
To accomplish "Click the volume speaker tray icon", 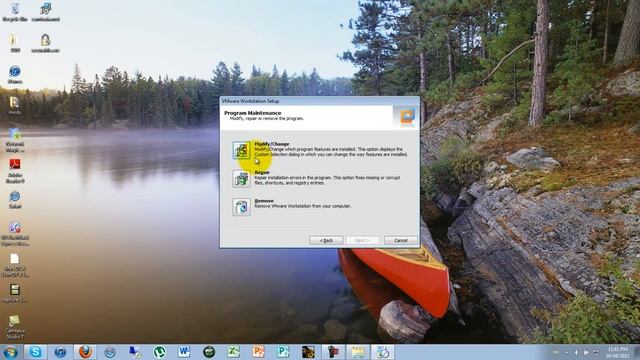I will [576, 352].
